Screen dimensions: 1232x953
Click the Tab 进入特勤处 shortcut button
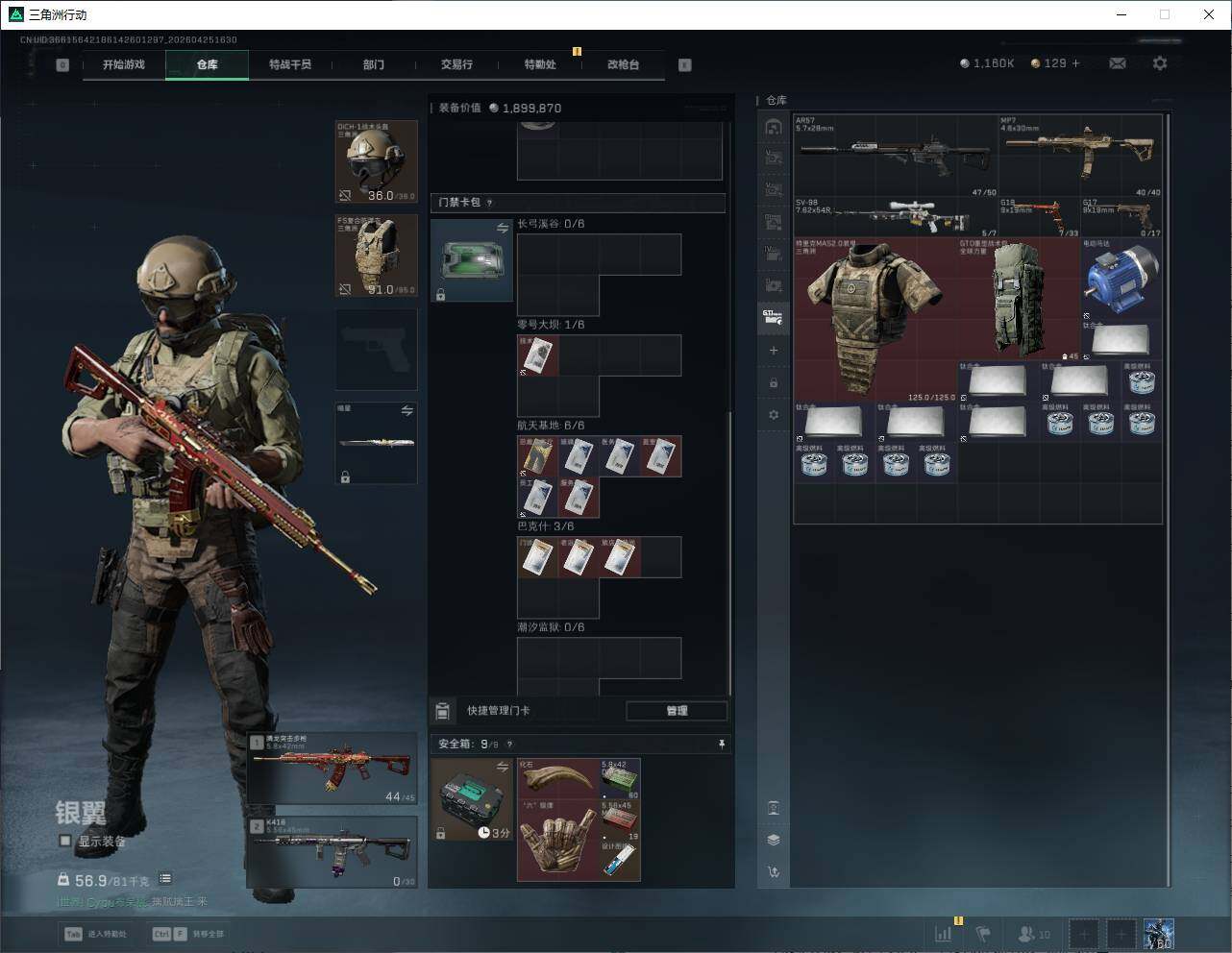[x=95, y=934]
